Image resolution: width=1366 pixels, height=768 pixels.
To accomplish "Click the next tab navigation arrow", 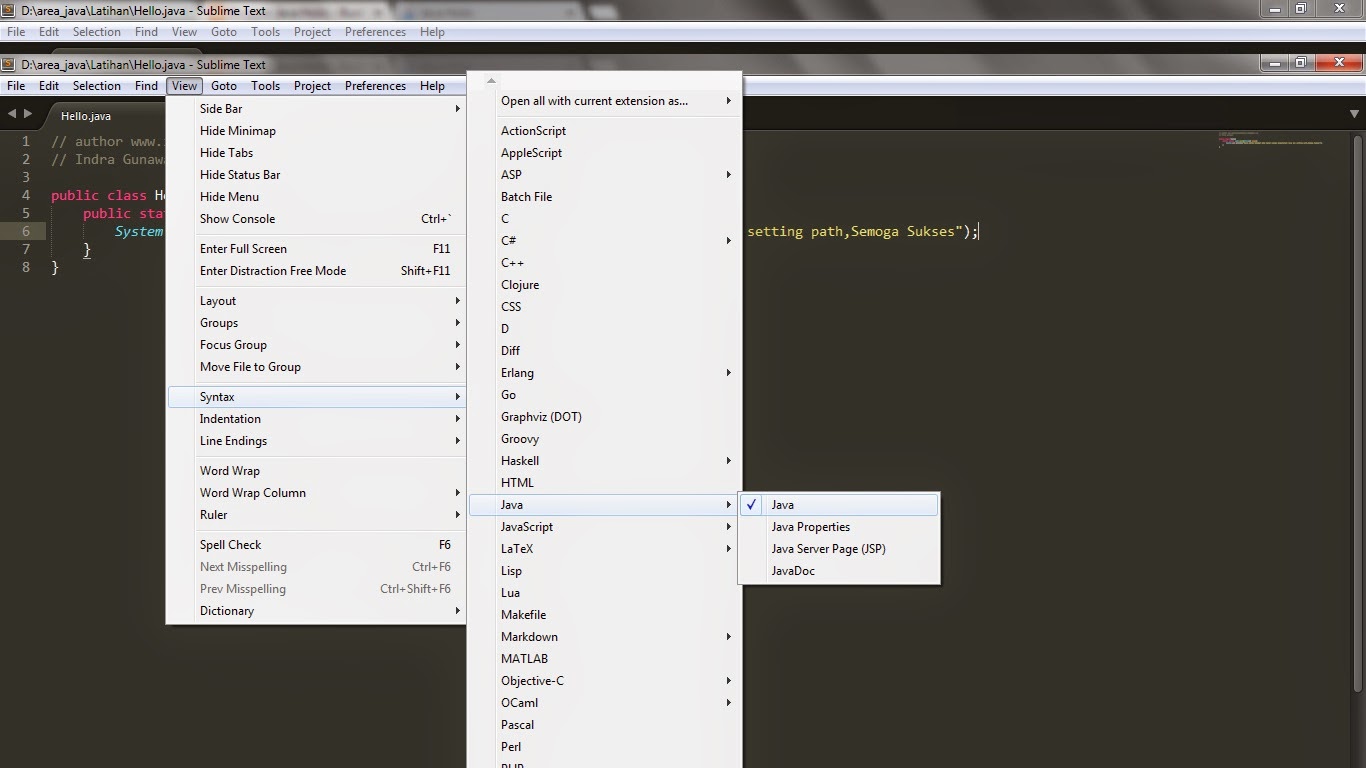I will coord(26,113).
